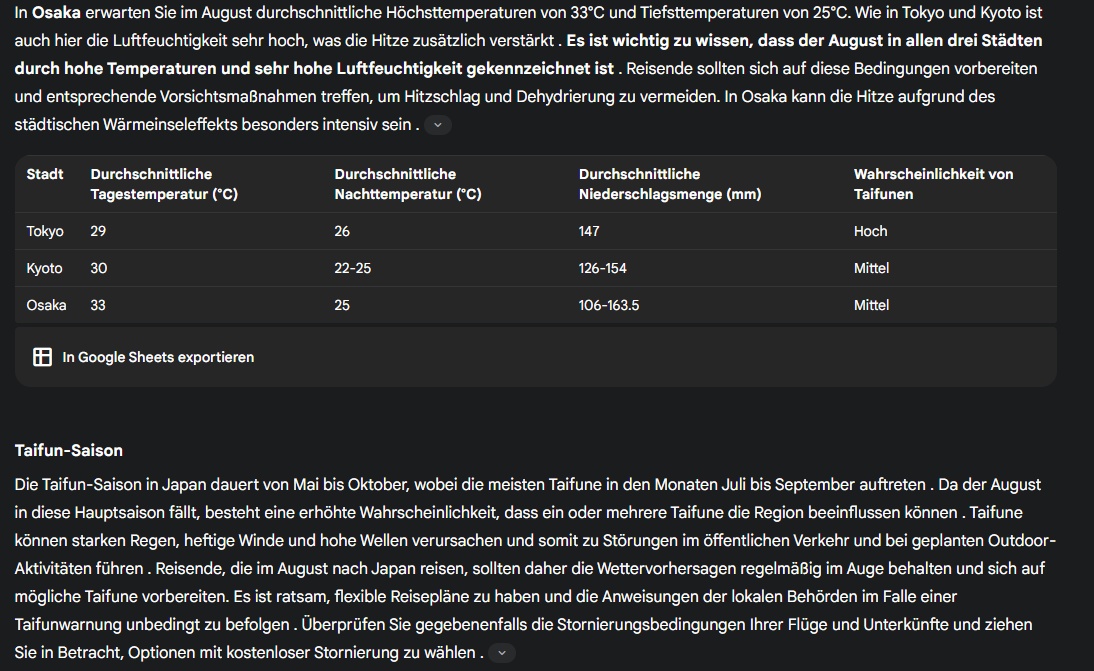Click Osaka's daytime temperature '33' cell
This screenshot has width=1094, height=671.
98,305
